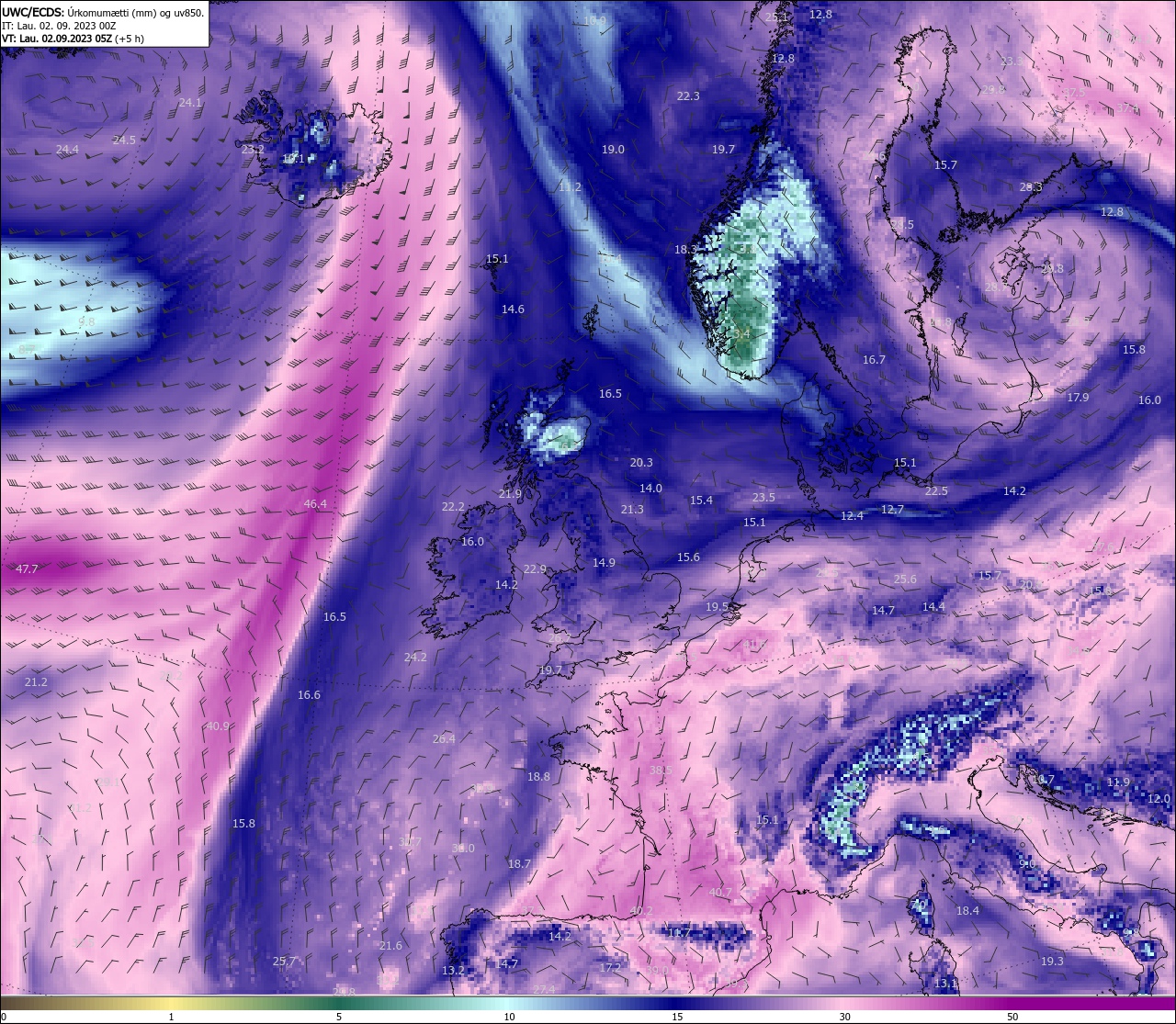
Task: Click the '11.9' value on the map
Action: 1118,783
